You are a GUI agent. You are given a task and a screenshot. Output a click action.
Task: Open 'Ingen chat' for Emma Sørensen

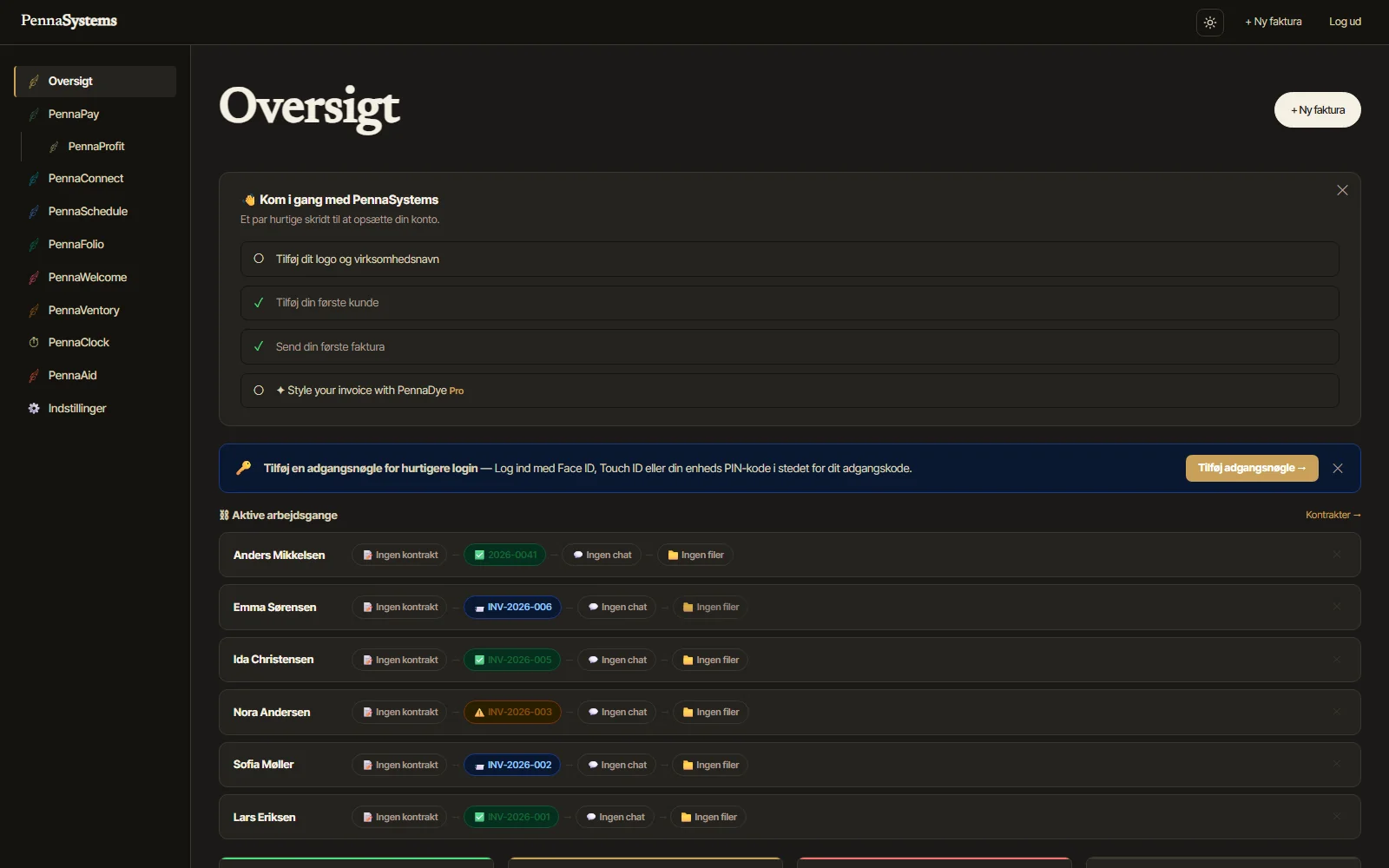coord(617,608)
